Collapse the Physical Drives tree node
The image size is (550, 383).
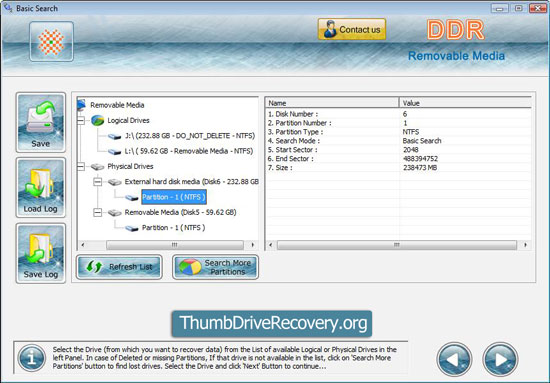point(81,167)
